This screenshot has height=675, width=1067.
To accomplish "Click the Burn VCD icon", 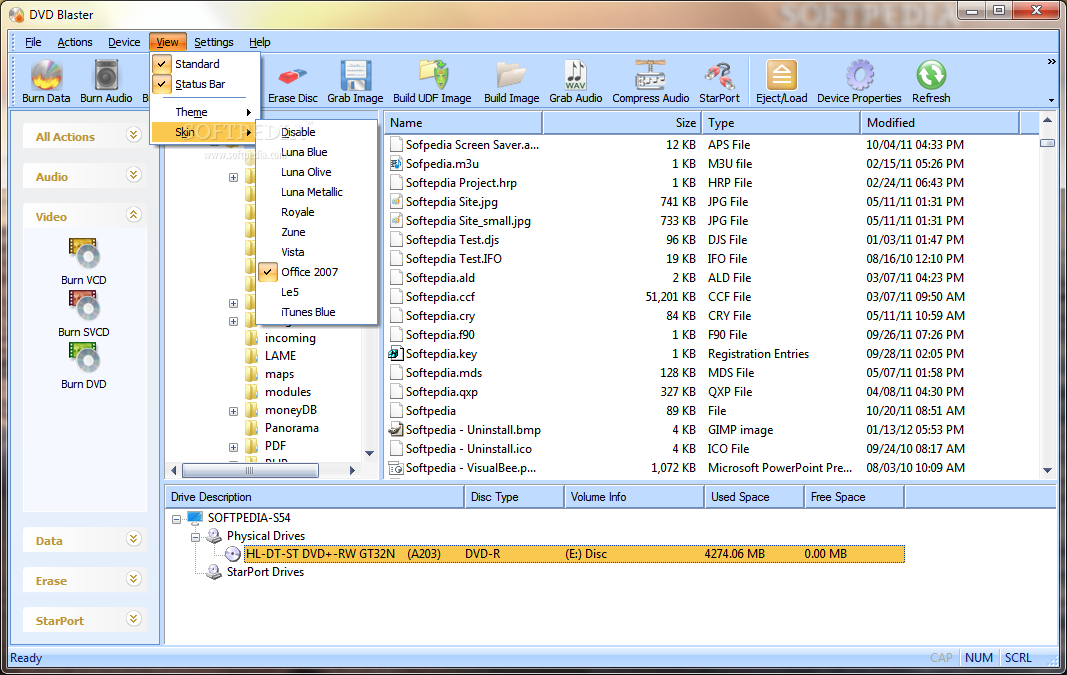I will [x=84, y=253].
